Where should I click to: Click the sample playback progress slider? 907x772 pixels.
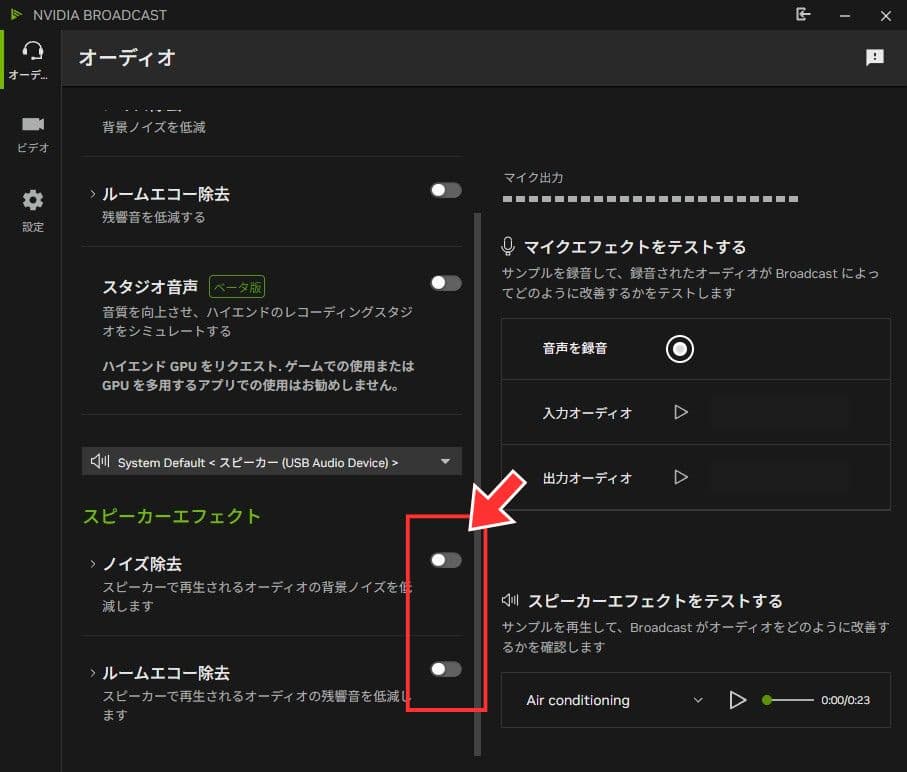(x=788, y=700)
